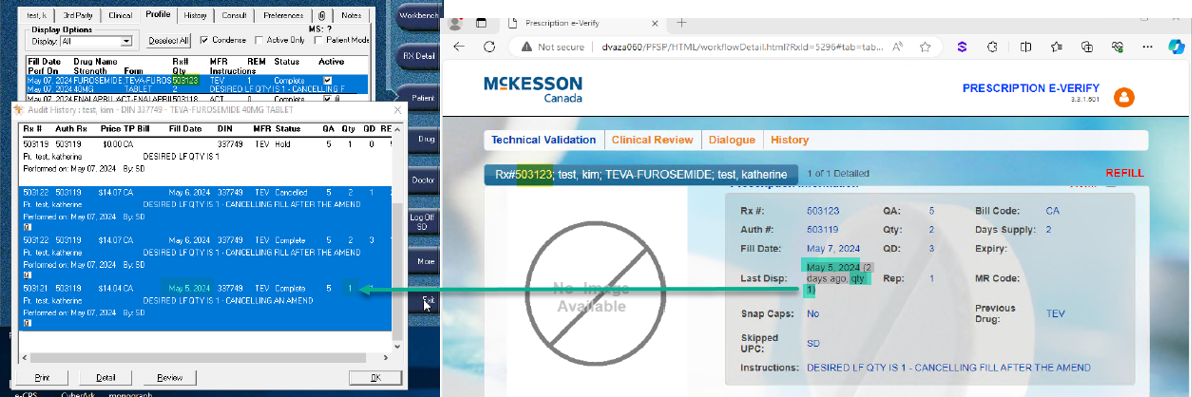The height and width of the screenshot is (397, 1192).
Task: Check the Patient Mode checkbox
Action: [319, 40]
